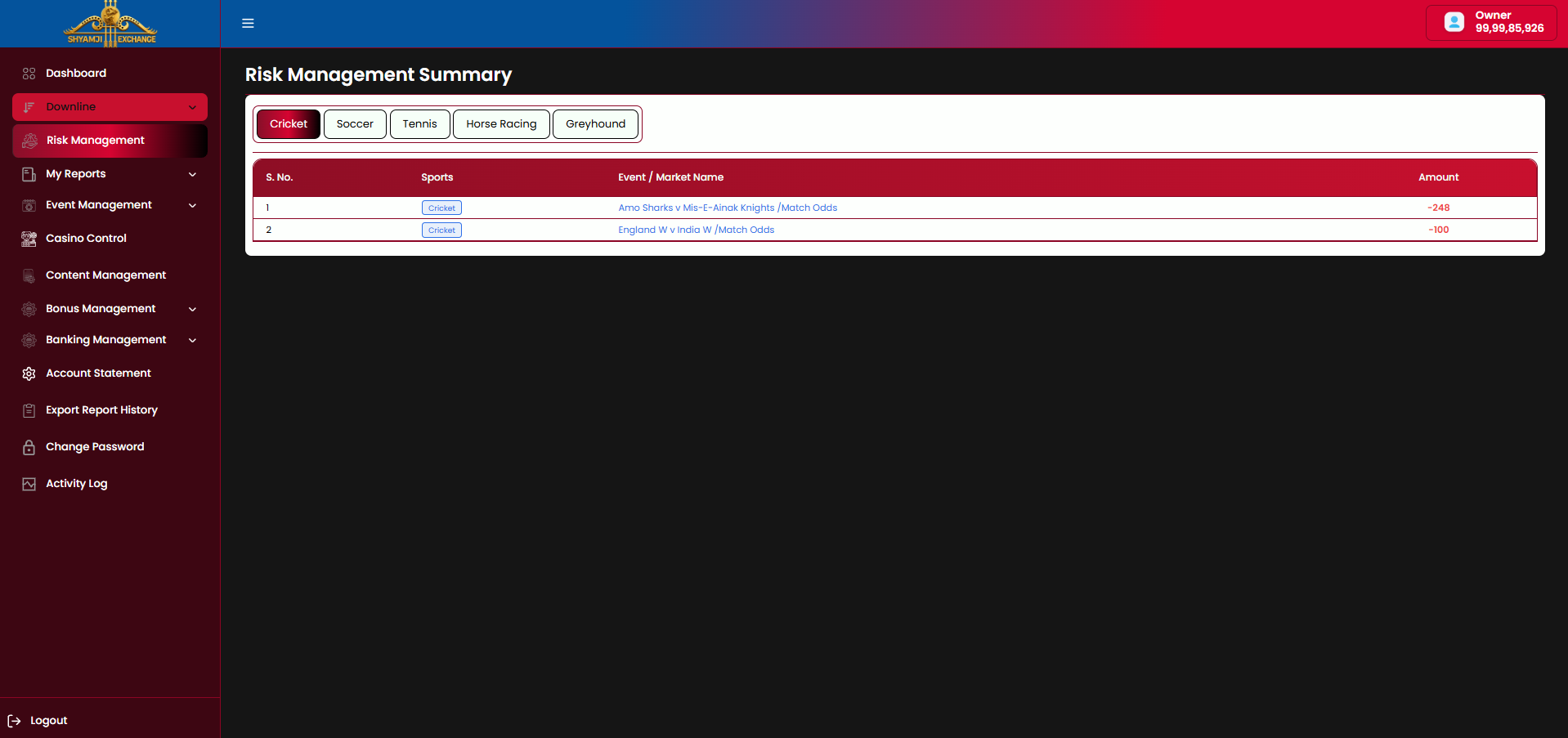Switch to the Soccer tab

[355, 124]
